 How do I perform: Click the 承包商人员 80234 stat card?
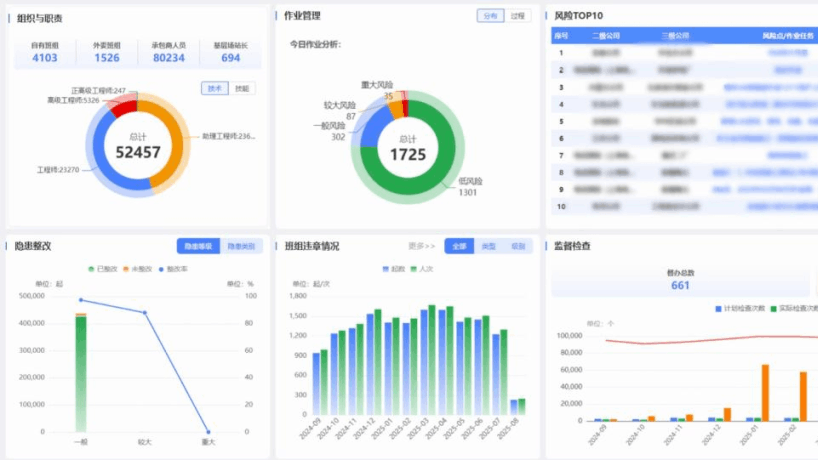pyautogui.click(x=168, y=53)
